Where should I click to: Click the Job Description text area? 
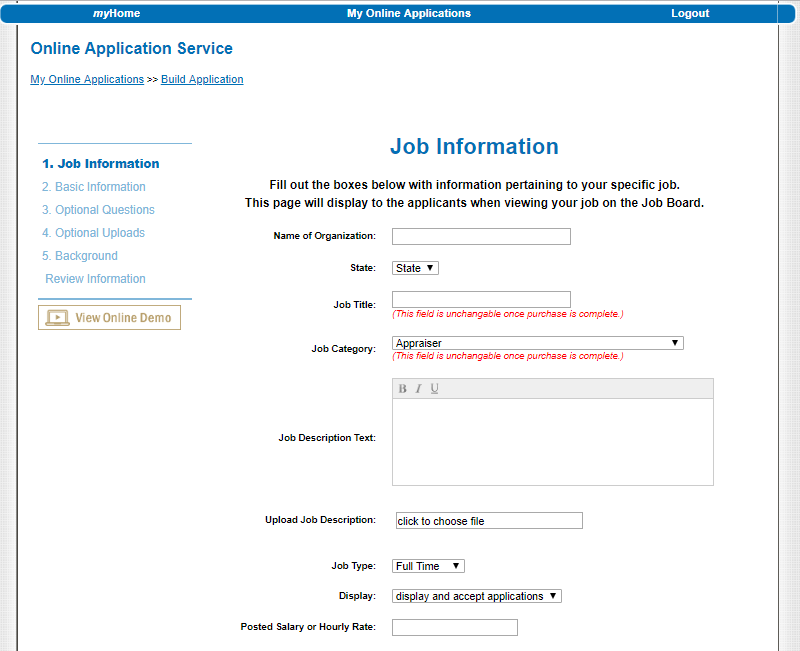(552, 441)
